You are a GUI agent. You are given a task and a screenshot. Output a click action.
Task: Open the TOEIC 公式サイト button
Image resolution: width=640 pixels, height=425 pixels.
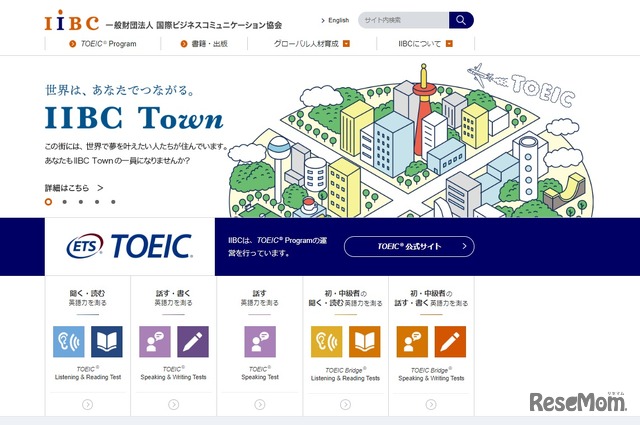click(409, 246)
